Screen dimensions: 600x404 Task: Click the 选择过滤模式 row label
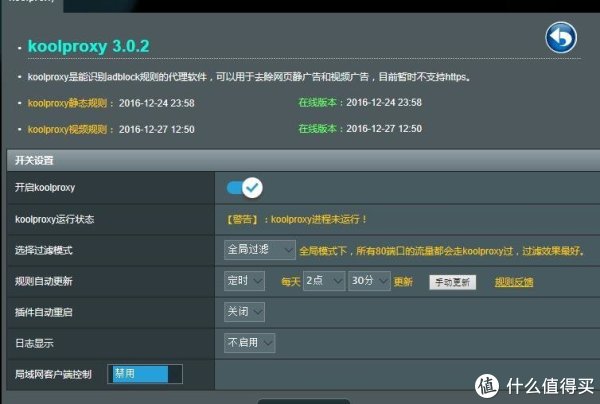44,251
